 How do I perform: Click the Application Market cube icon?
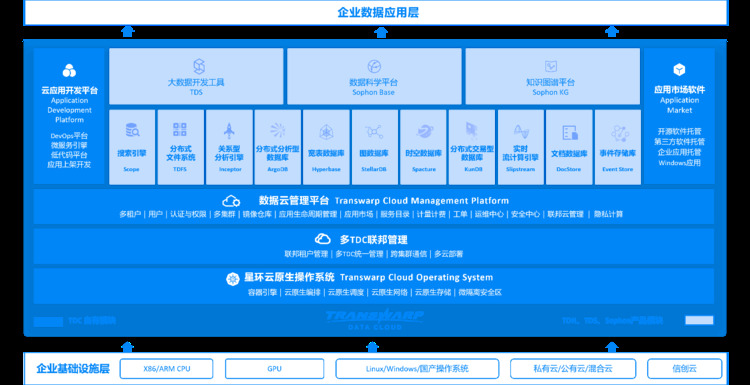pyautogui.click(x=679, y=70)
